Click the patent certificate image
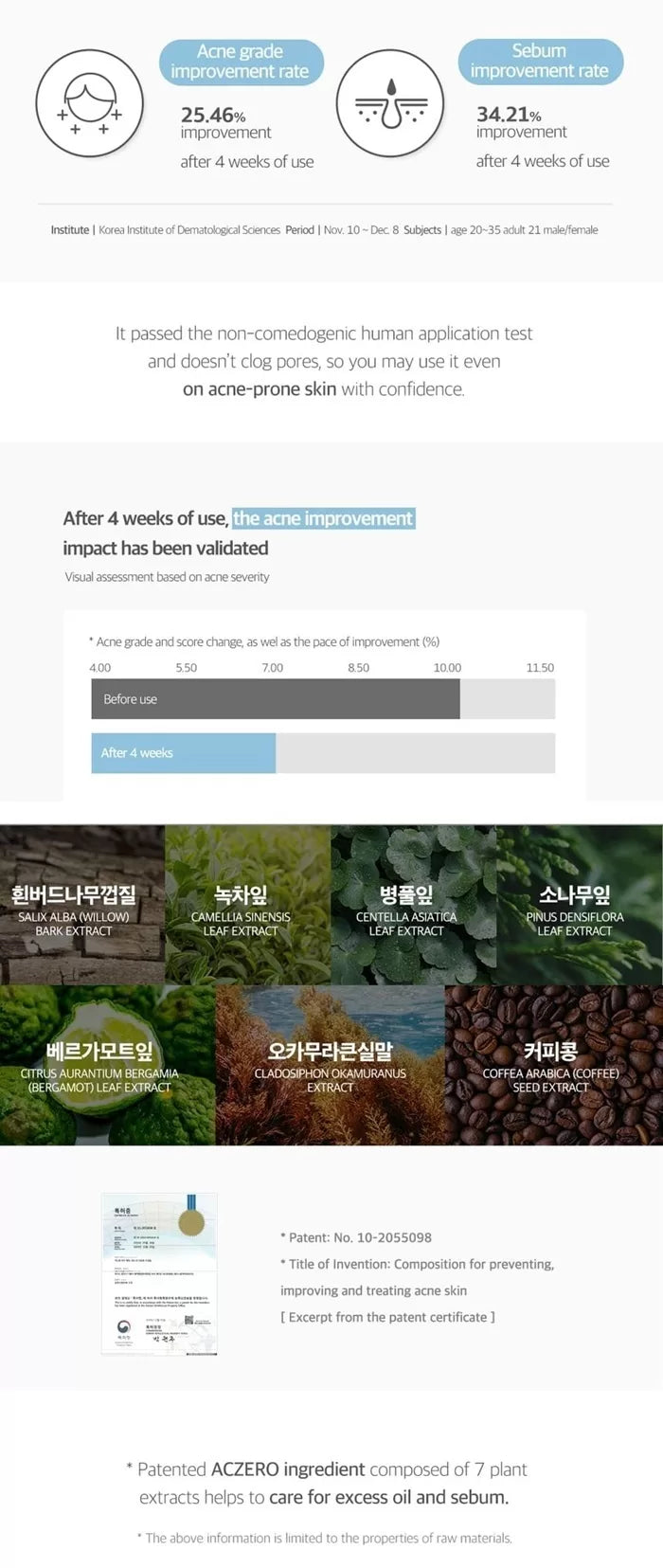 click(159, 1273)
